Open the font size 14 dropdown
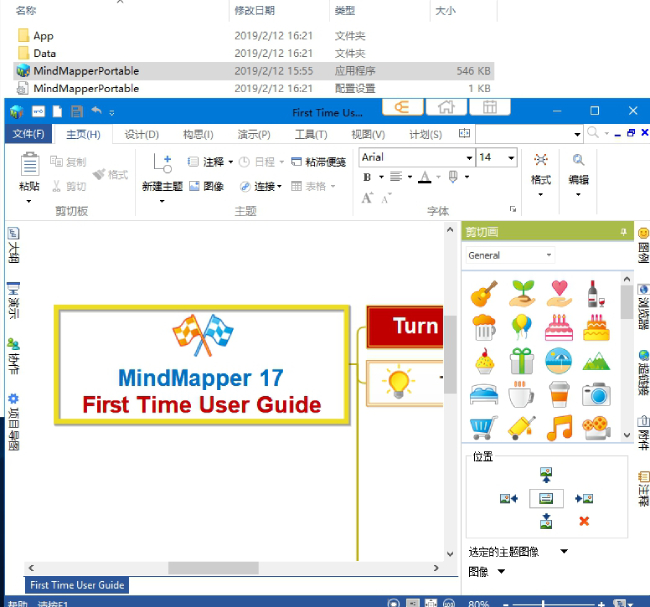This screenshot has height=607, width=650. (511, 158)
